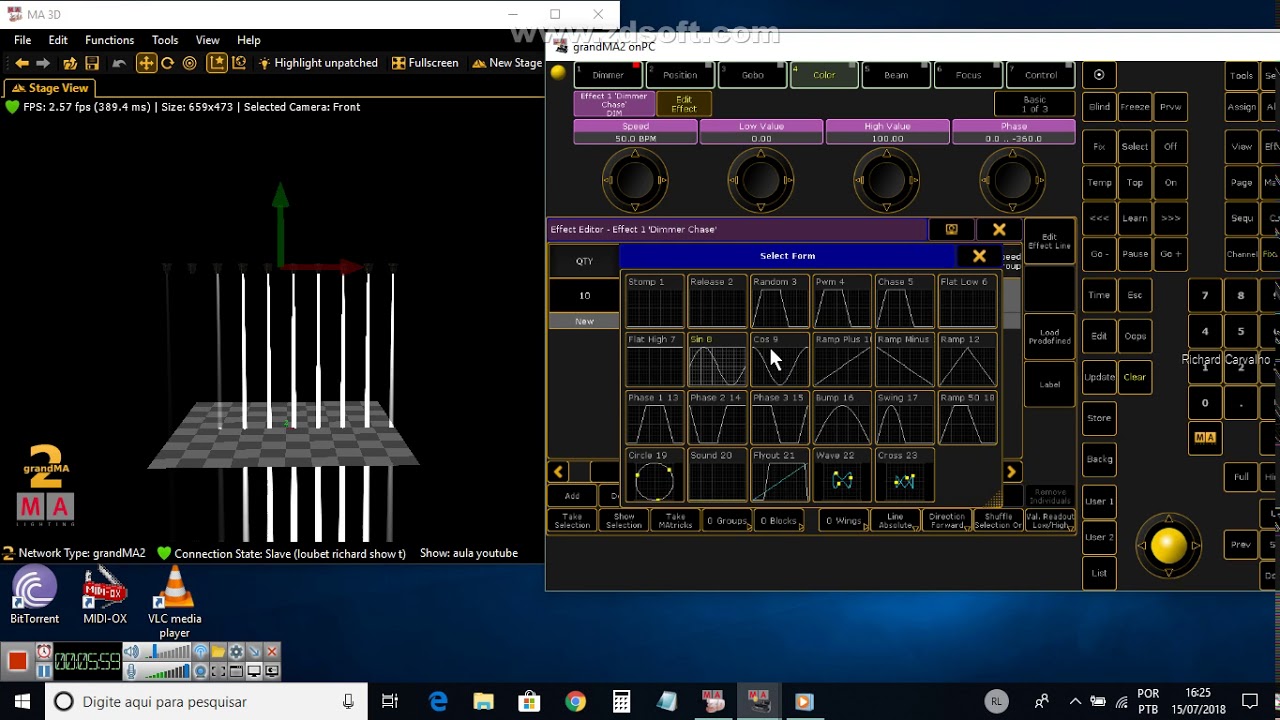Toggle the Blind key

pos(1099,107)
